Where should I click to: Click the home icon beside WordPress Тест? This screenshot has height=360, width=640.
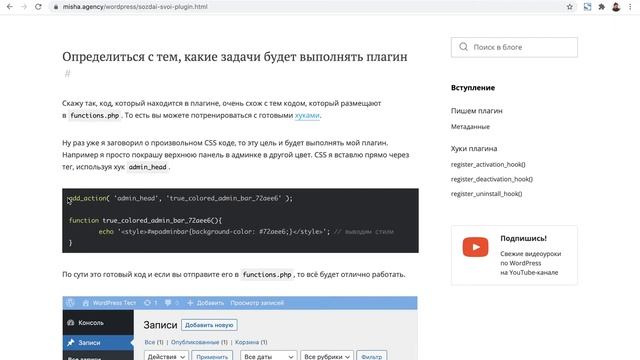click(86, 303)
